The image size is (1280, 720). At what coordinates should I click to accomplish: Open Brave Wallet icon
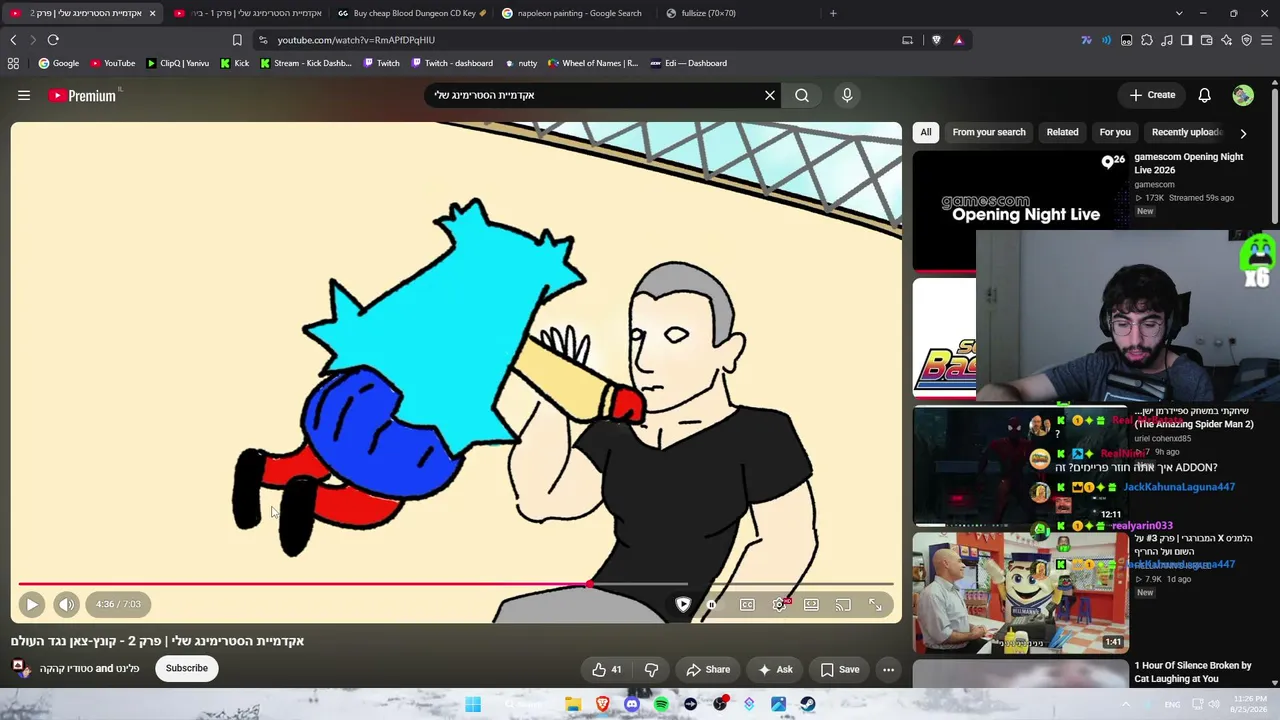[1207, 40]
